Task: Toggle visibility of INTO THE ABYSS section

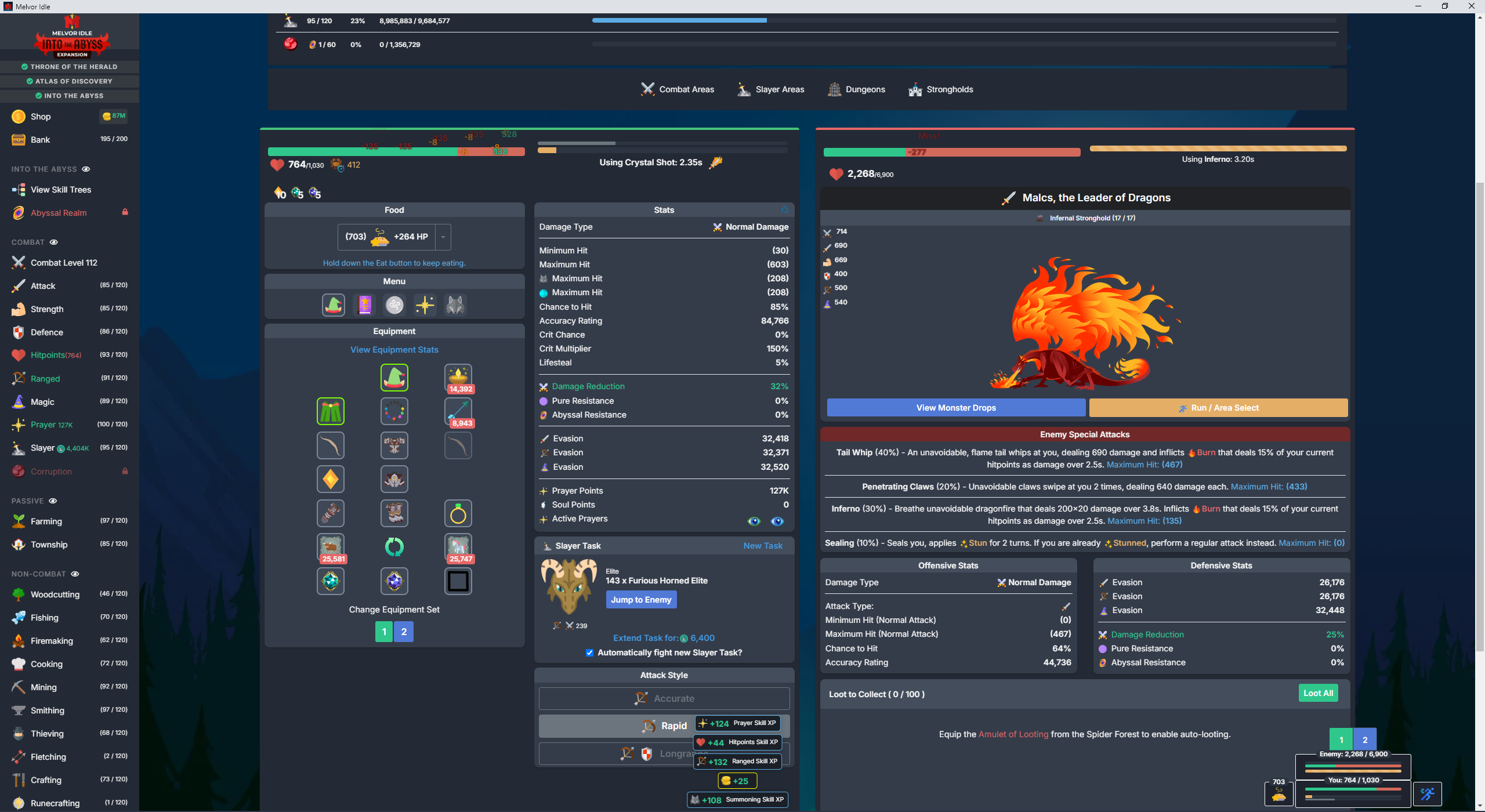Action: click(86, 169)
